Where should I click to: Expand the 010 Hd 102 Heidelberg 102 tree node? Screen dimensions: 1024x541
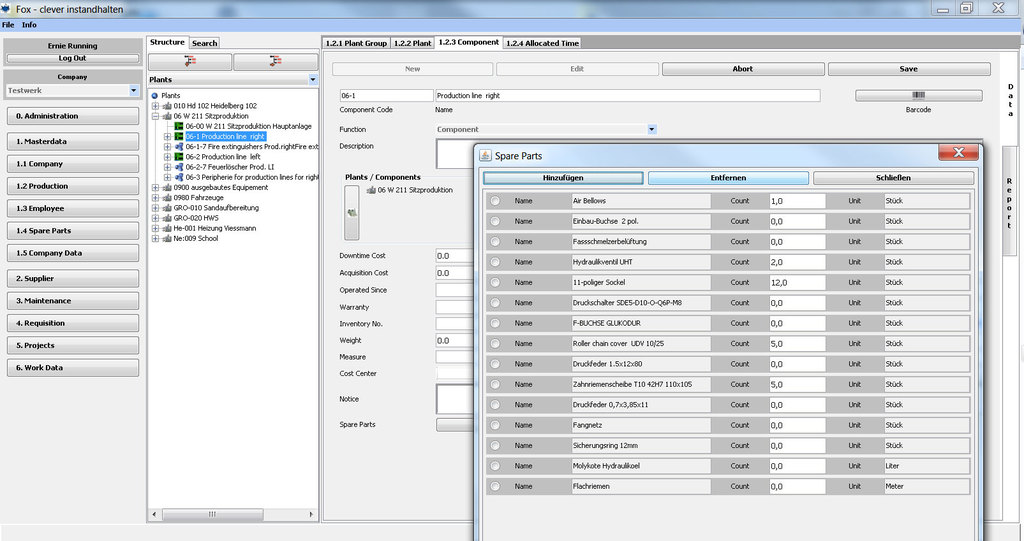[155, 106]
